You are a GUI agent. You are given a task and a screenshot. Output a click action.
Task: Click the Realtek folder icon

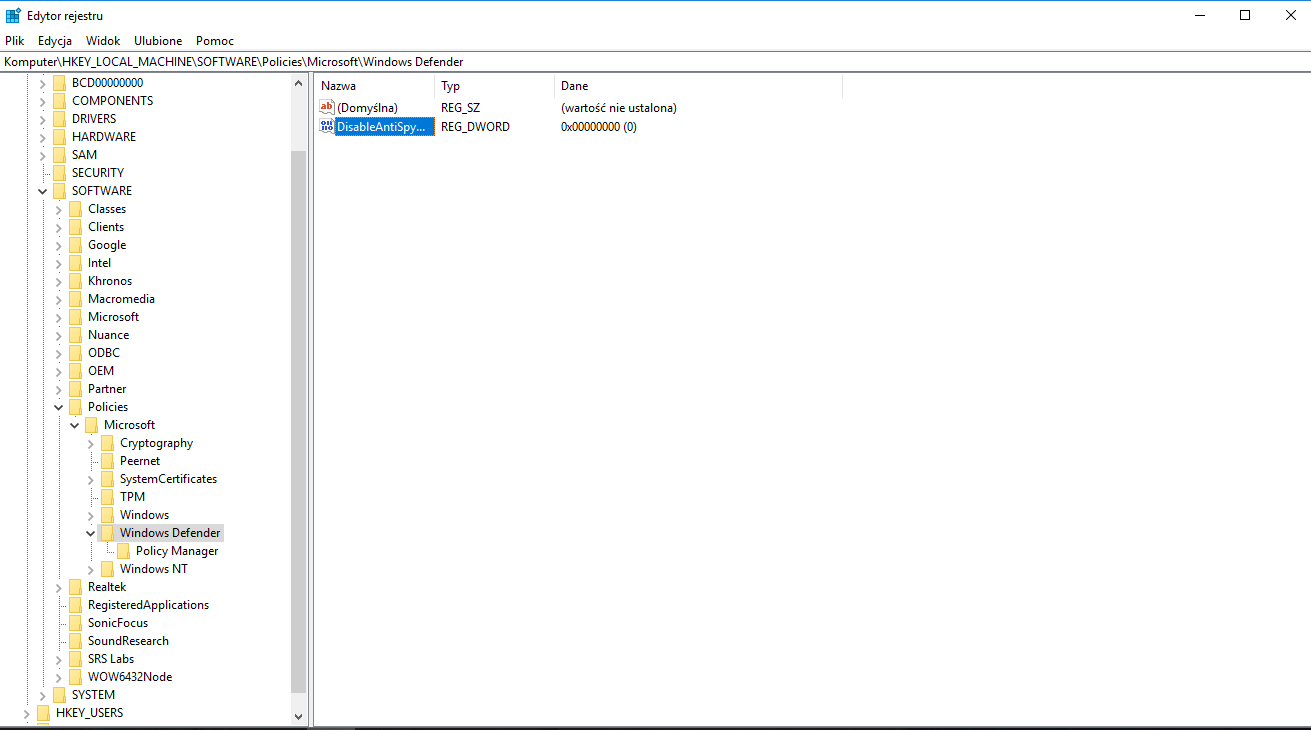(x=75, y=587)
